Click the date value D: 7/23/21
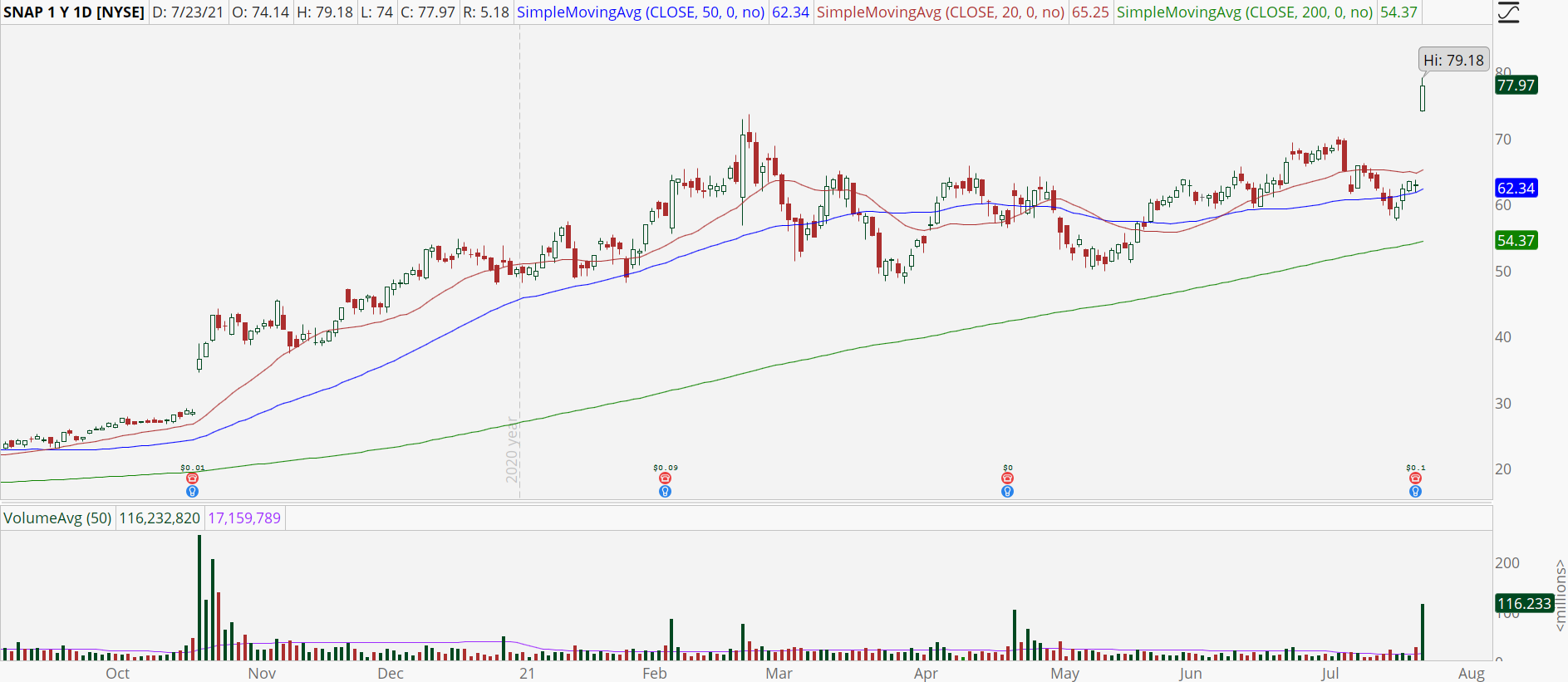Viewport: 1568px width, 682px height. pos(188,12)
